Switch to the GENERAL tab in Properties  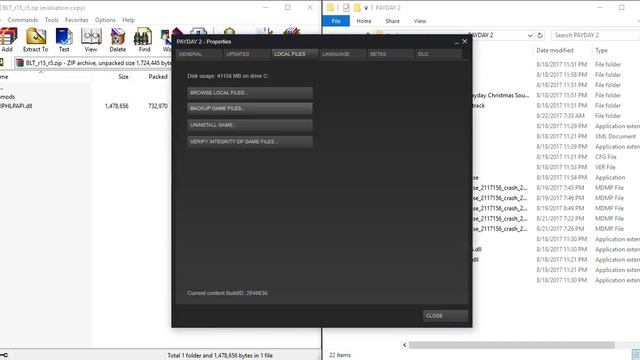tap(200, 54)
